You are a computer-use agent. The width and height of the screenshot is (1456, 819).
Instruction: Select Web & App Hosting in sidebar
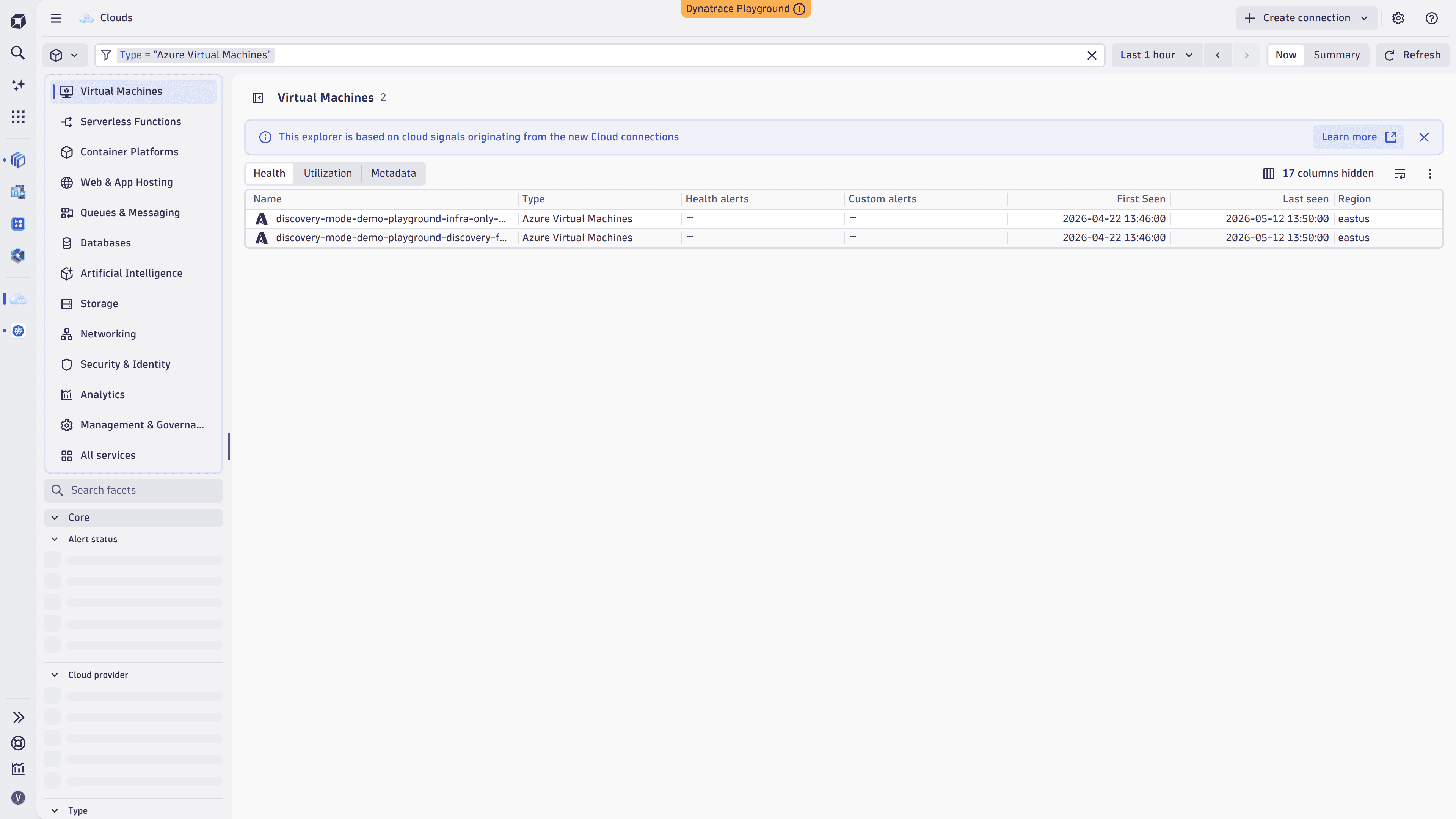tap(133, 182)
